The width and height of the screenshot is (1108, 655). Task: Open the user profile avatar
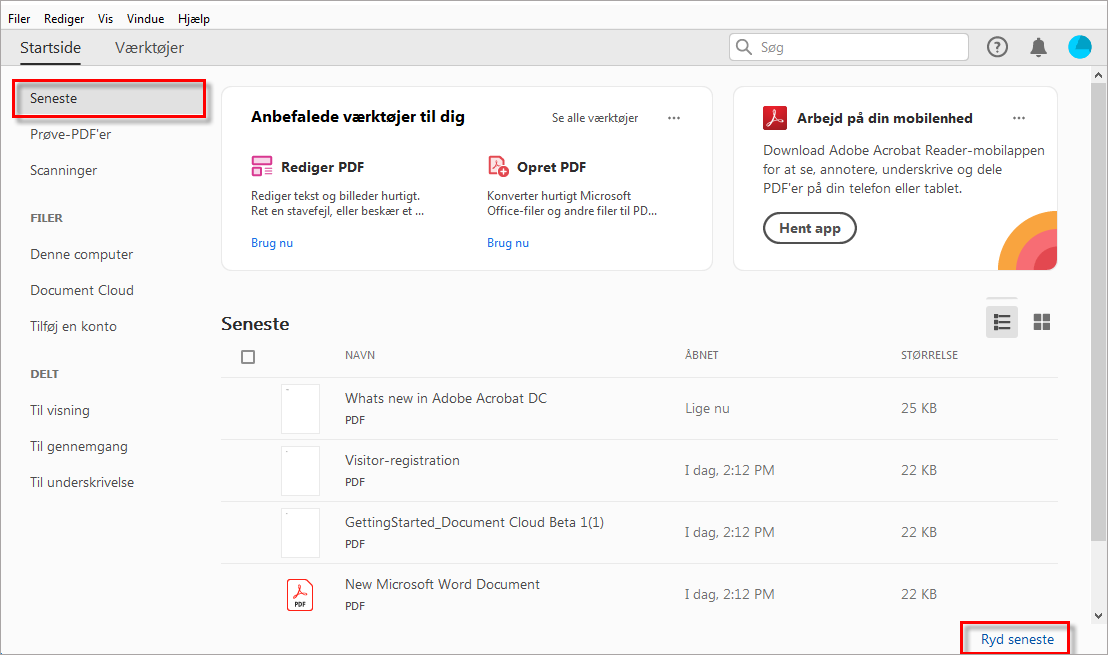[1080, 47]
